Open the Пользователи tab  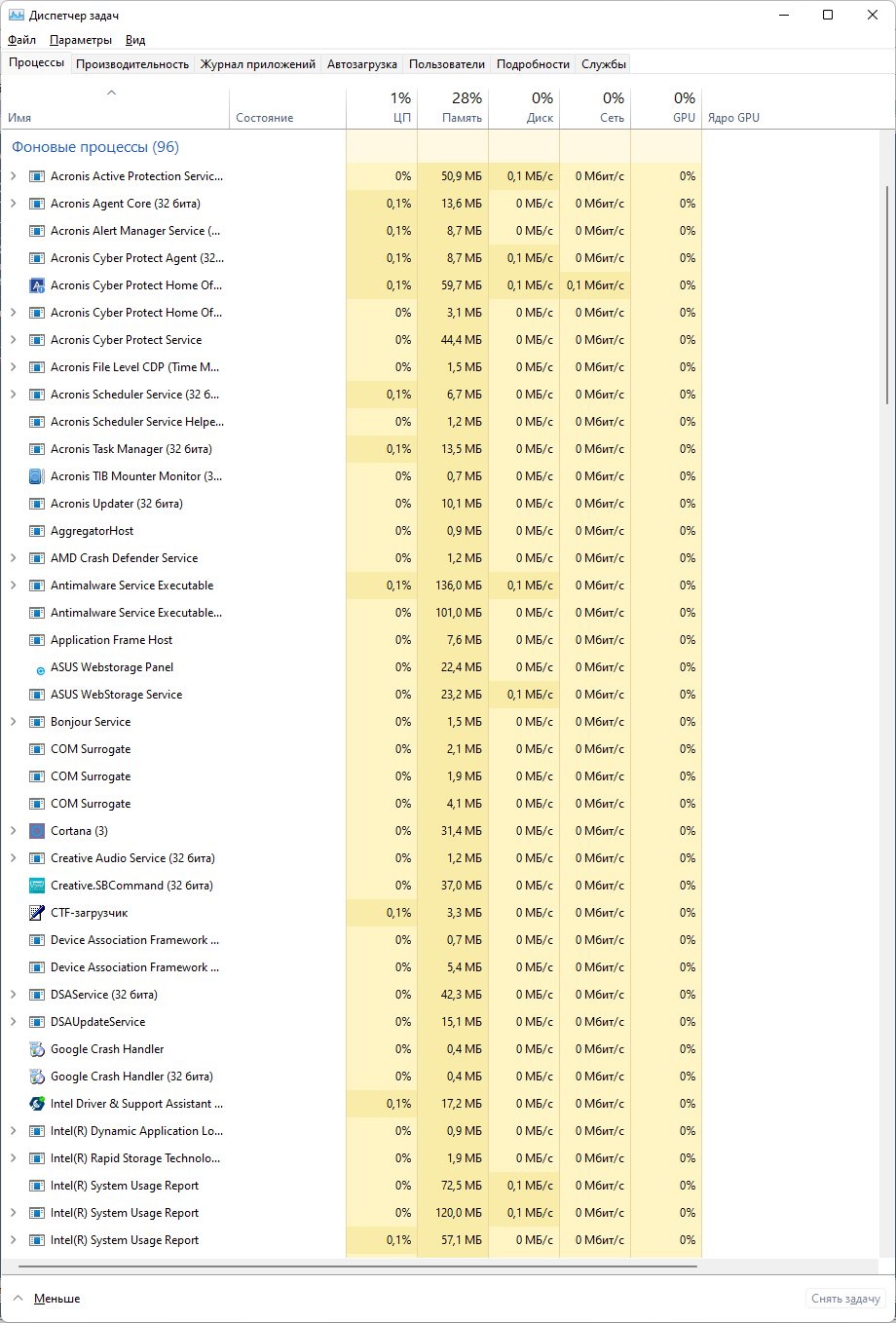tap(447, 64)
